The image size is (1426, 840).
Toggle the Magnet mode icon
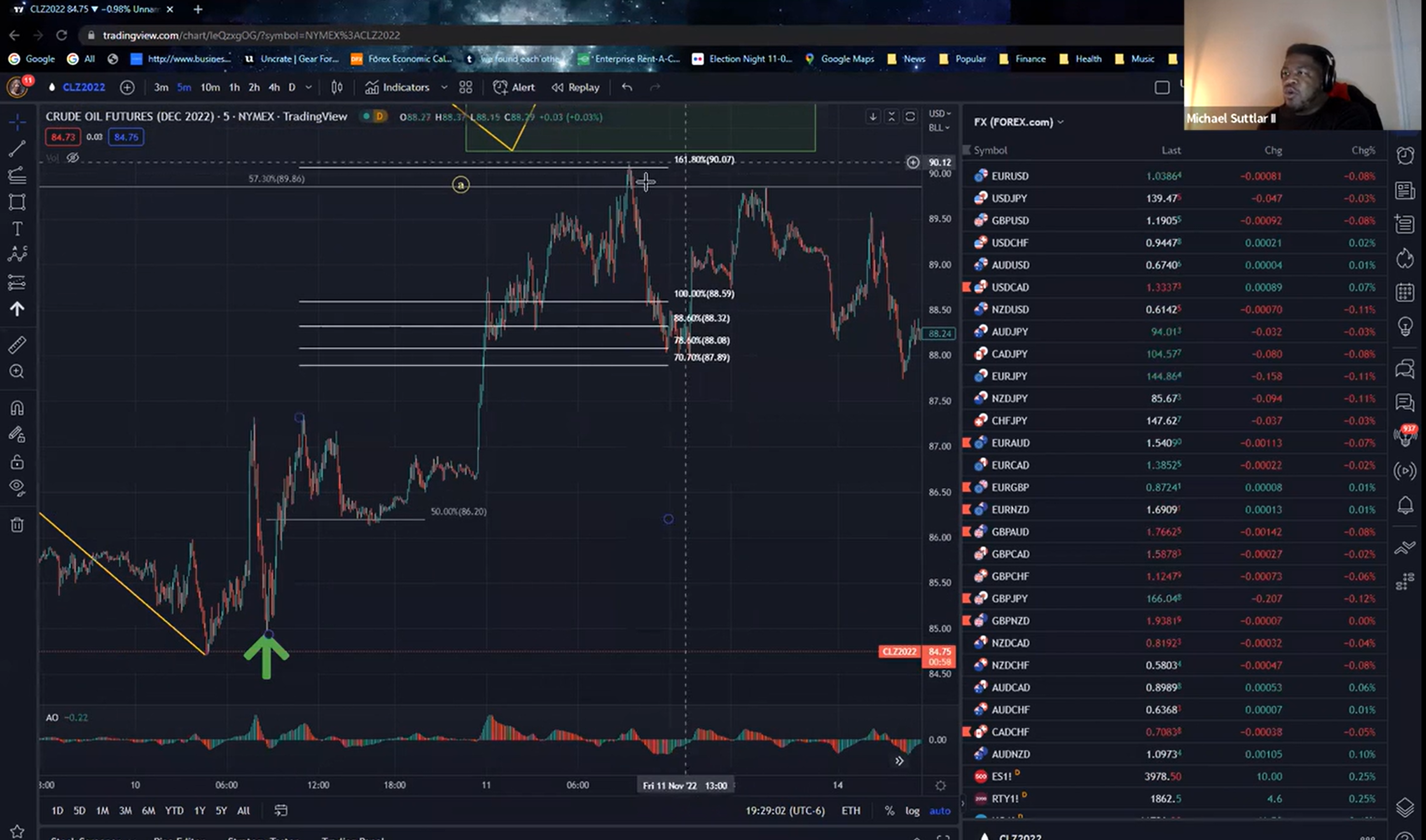(x=17, y=408)
